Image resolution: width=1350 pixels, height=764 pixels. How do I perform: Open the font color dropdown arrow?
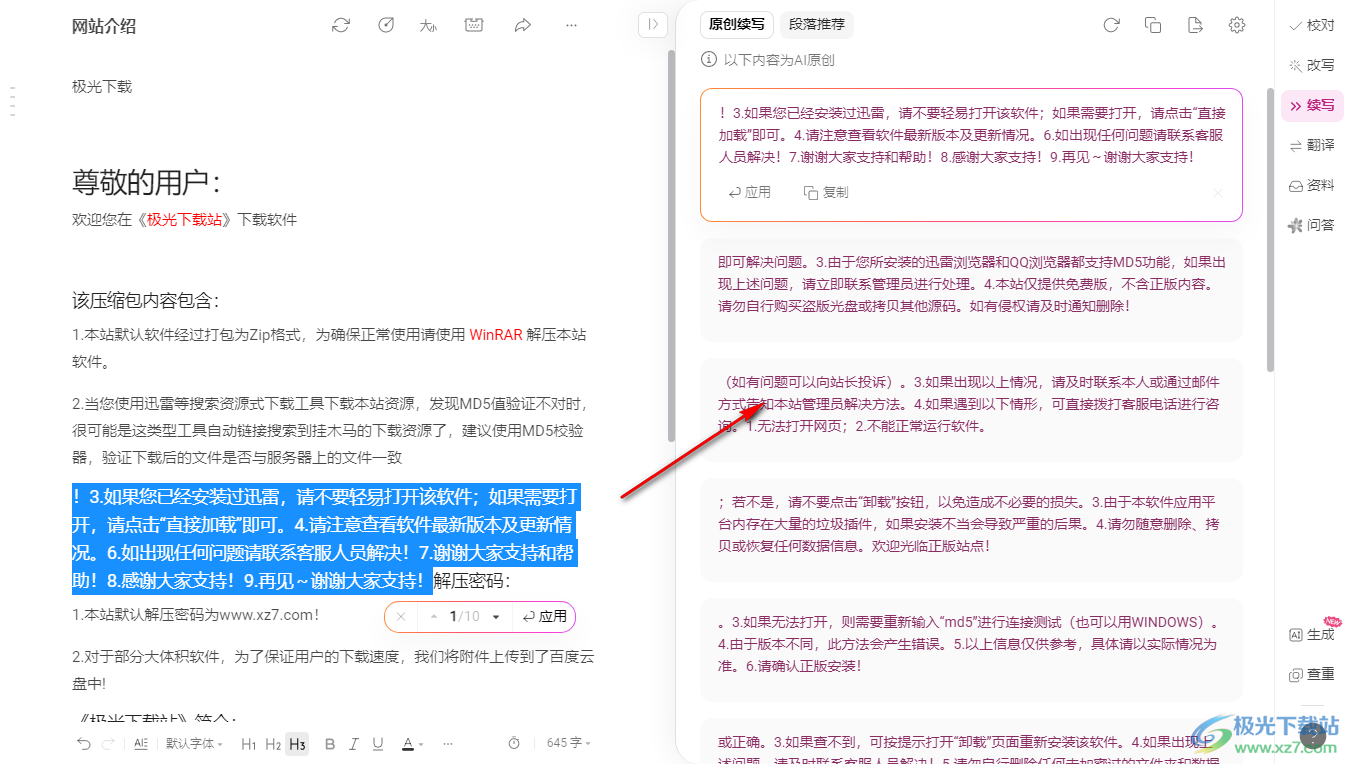(x=421, y=744)
